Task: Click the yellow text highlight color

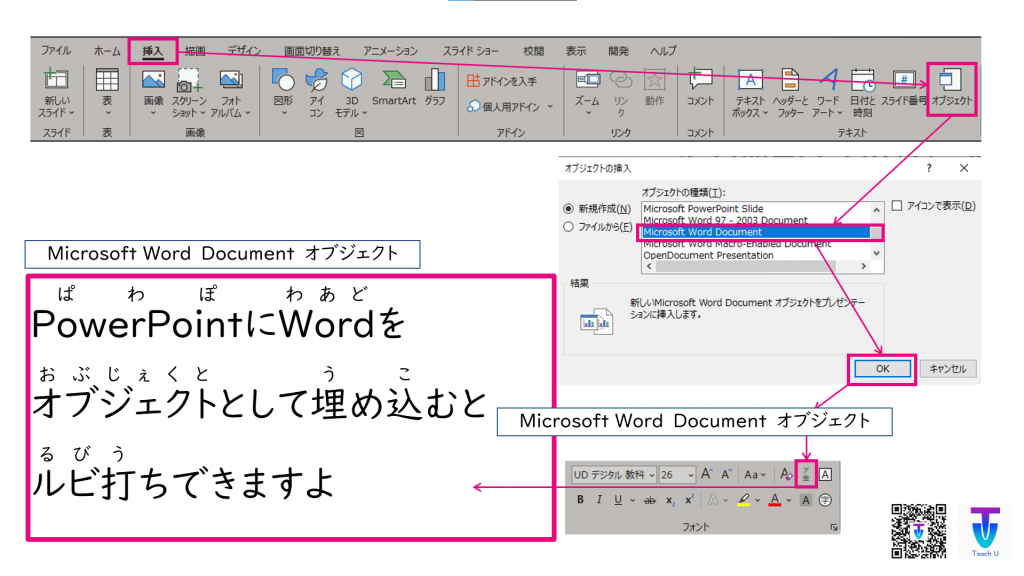Action: 743,500
